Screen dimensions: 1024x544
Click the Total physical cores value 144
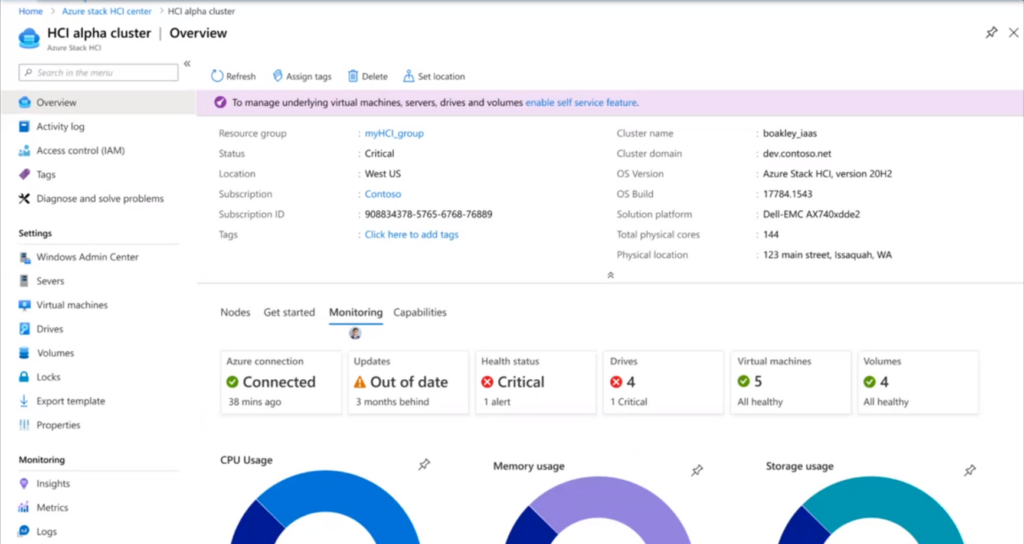(771, 234)
